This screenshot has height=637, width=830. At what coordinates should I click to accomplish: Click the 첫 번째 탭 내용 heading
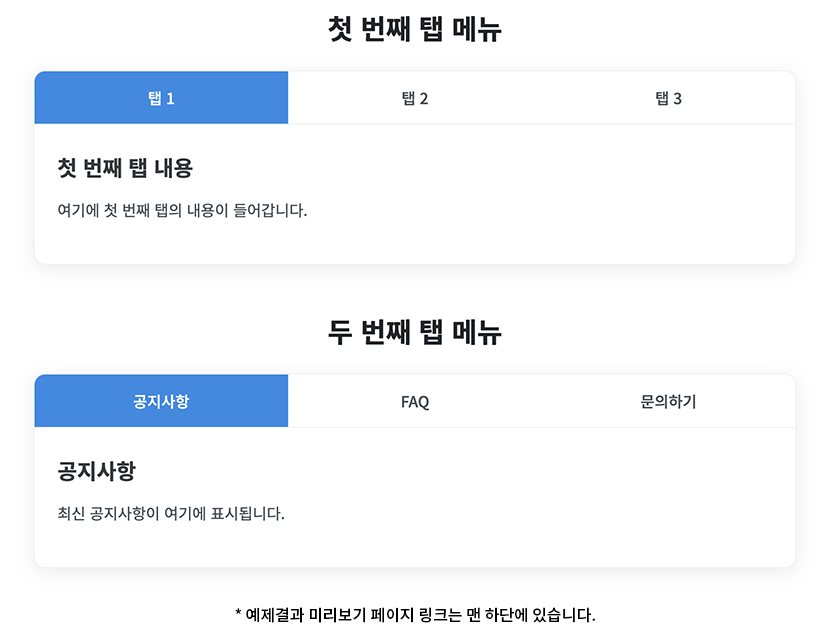tap(125, 167)
